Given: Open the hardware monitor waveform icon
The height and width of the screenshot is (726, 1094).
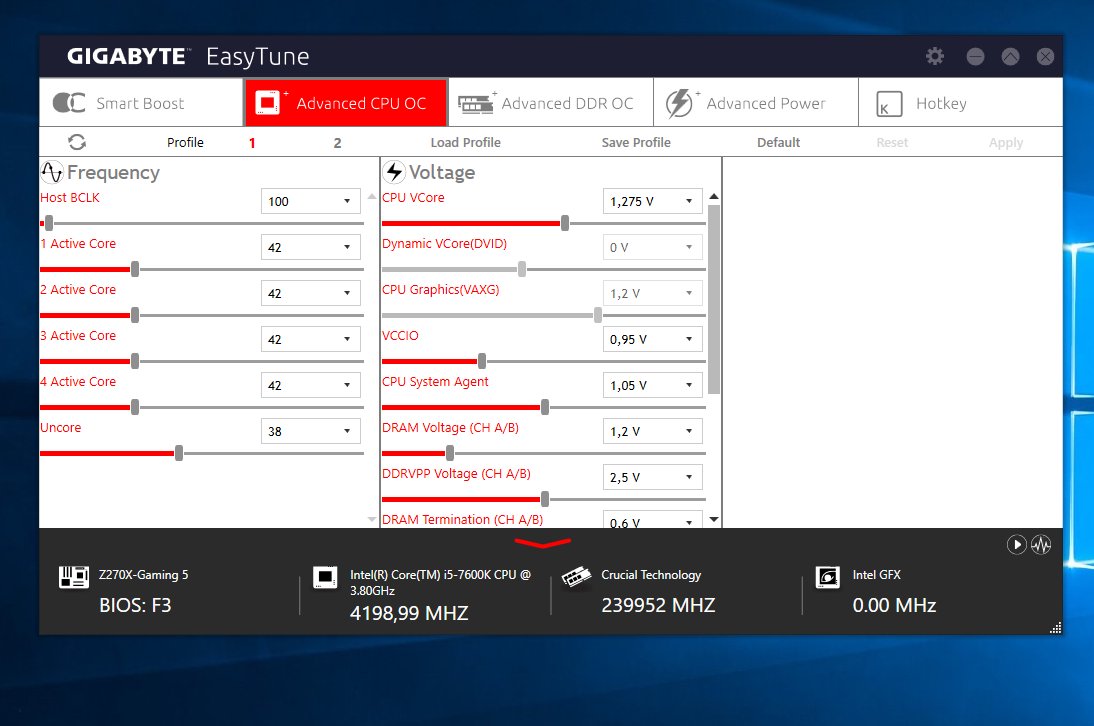Looking at the screenshot, I should click(1042, 545).
